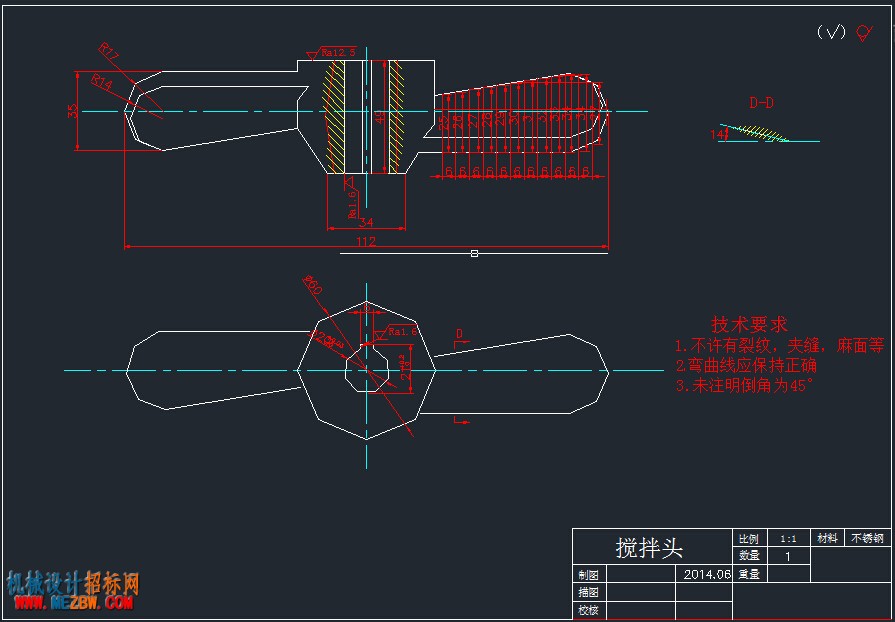
Task: Select the Ra1.6 symbol near keyed hole
Action: [x=395, y=332]
